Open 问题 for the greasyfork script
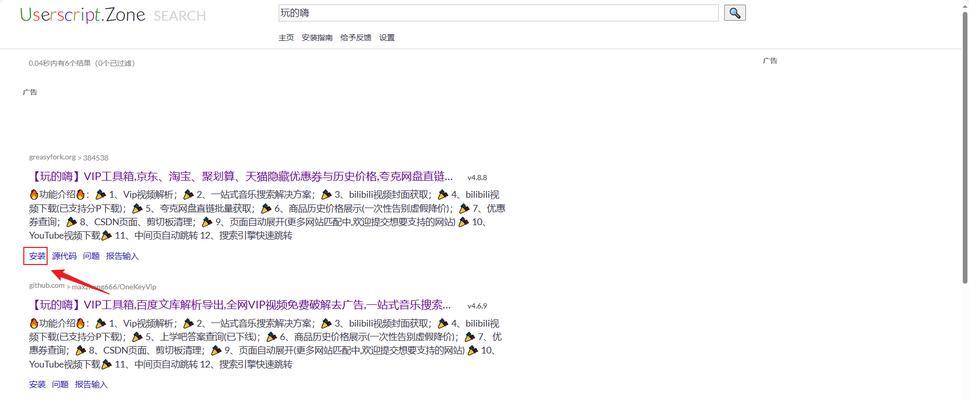Image resolution: width=969 pixels, height=400 pixels. 91,256
